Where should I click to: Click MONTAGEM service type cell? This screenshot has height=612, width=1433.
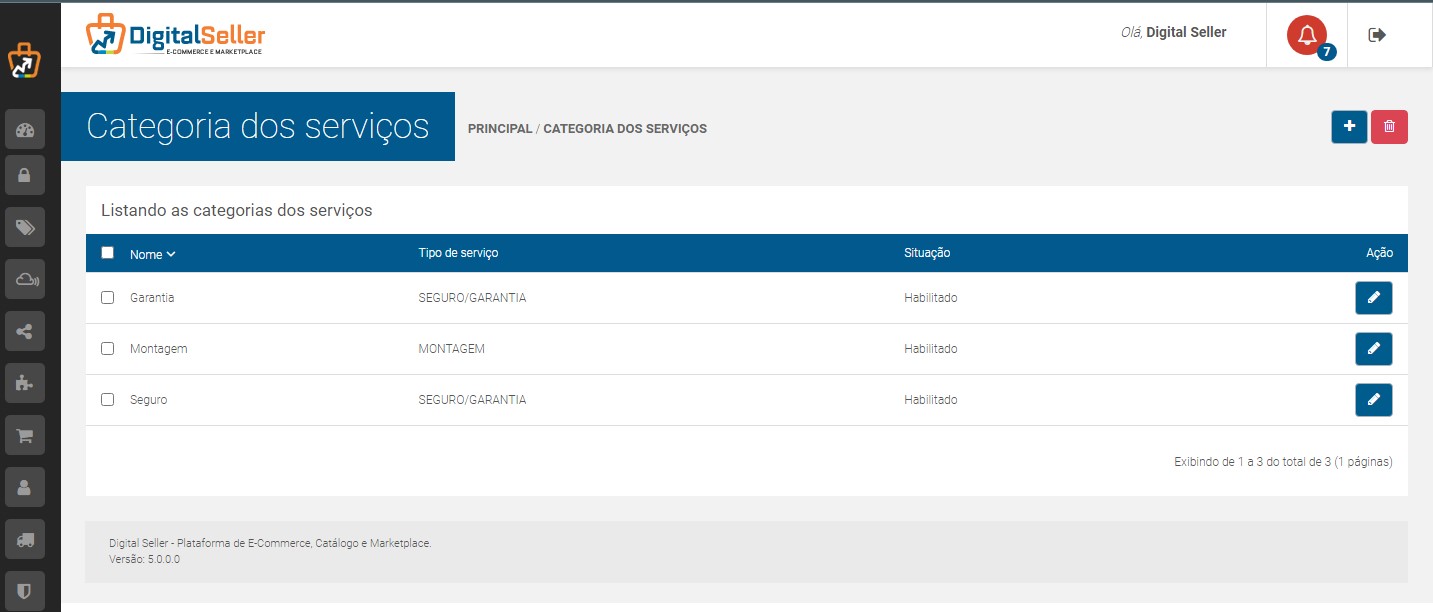coord(451,349)
